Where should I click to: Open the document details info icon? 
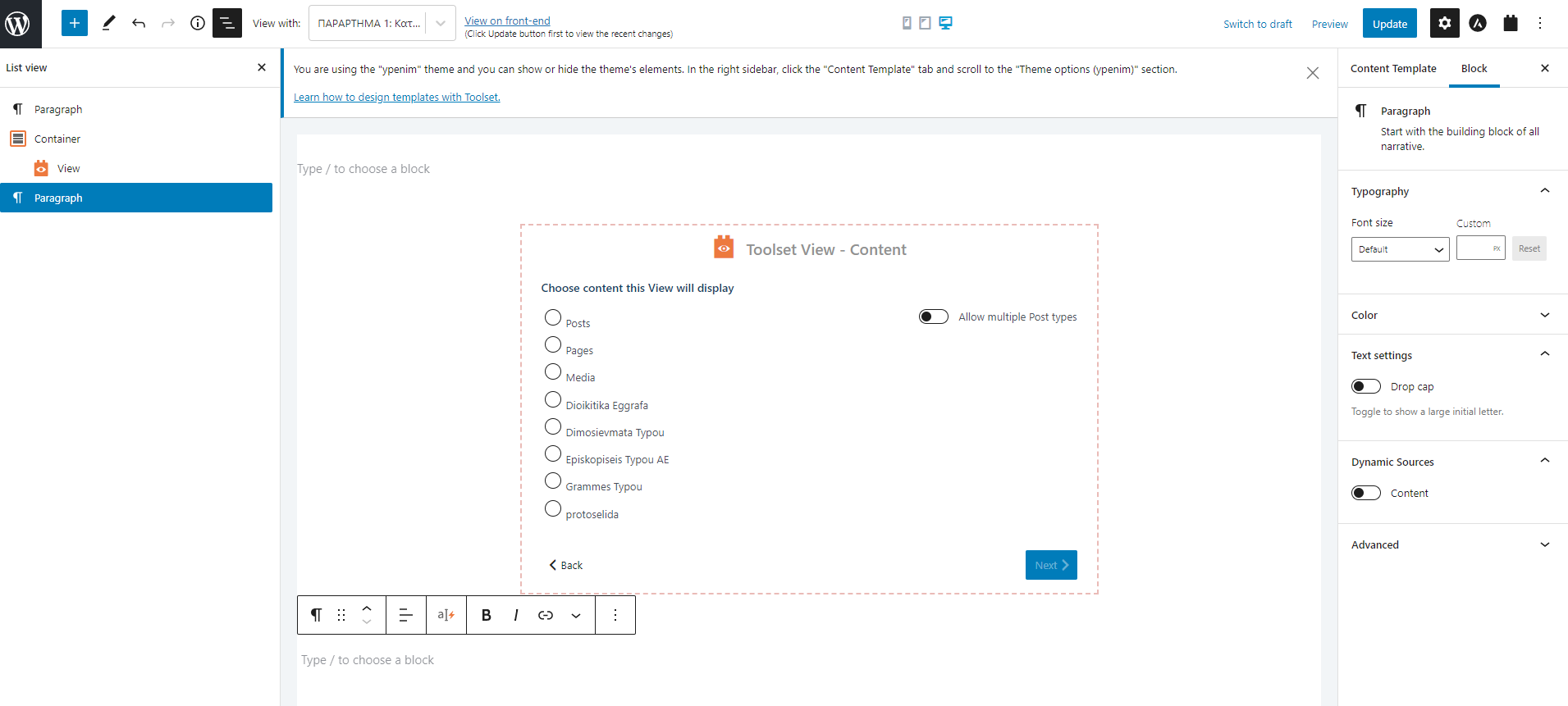click(x=197, y=23)
